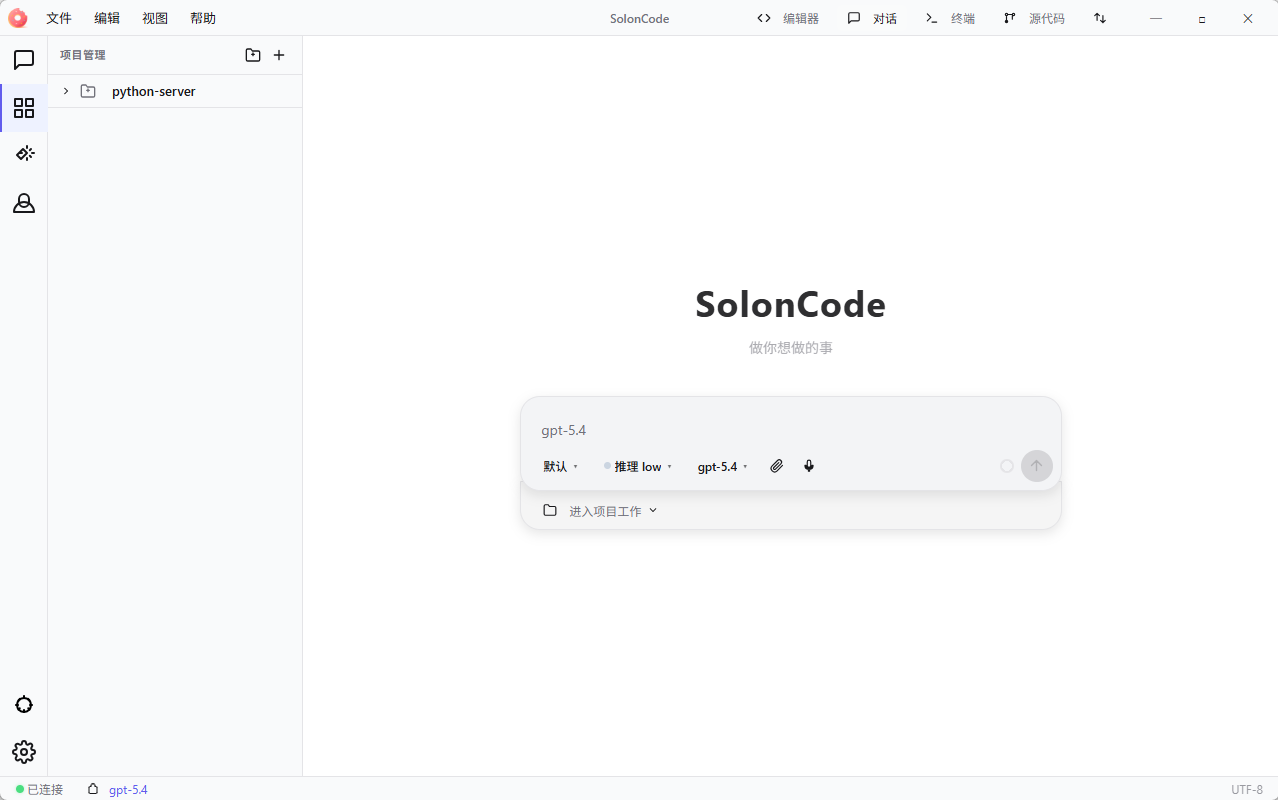Image resolution: width=1278 pixels, height=800 pixels.
Task: Open the 推理 low reasoning dropdown
Action: (638, 466)
